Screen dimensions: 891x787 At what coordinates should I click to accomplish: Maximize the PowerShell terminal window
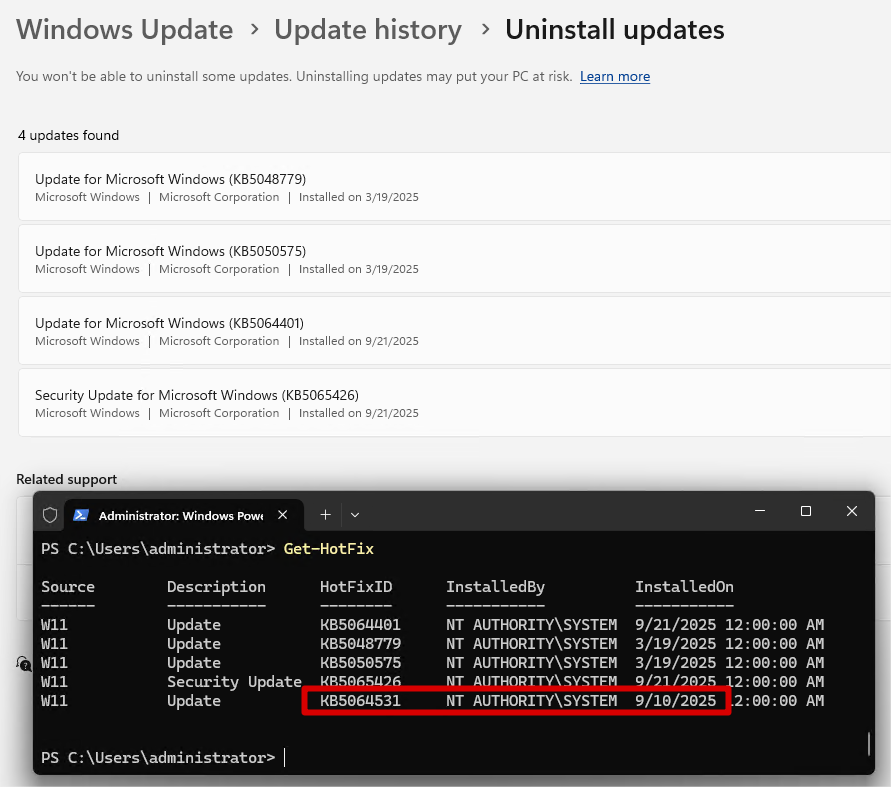(x=806, y=511)
